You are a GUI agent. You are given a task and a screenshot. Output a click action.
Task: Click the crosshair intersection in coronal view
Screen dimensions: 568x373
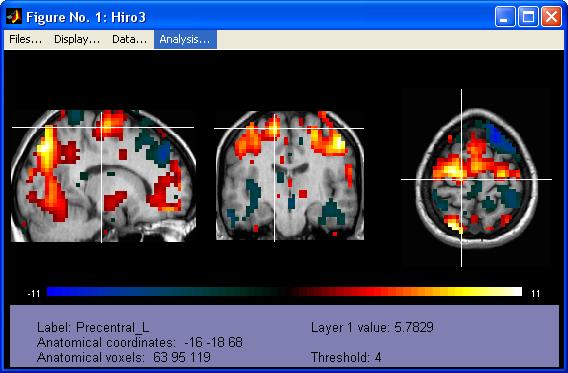[275, 128]
